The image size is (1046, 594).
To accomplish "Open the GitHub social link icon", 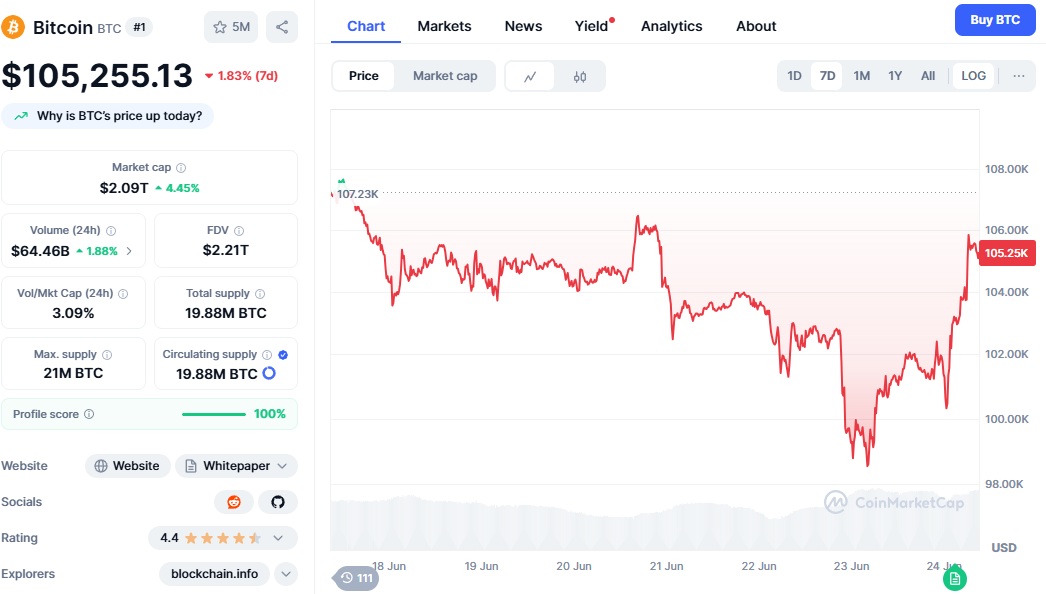I will pyautogui.click(x=278, y=502).
